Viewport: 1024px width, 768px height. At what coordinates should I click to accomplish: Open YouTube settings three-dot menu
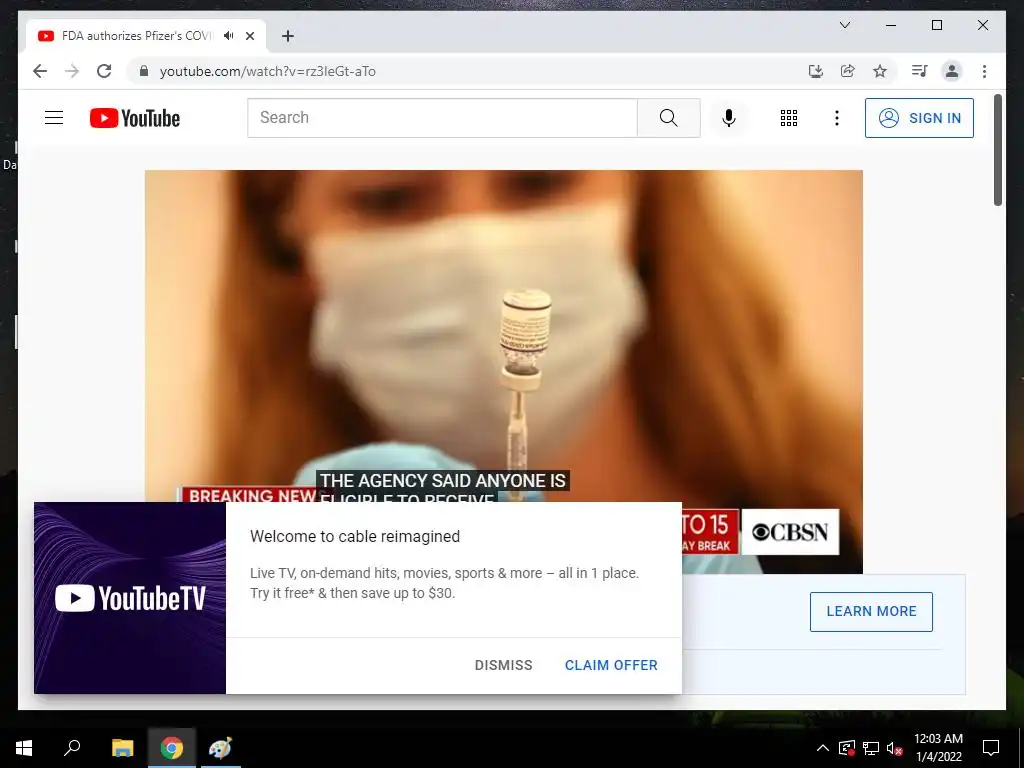(837, 118)
